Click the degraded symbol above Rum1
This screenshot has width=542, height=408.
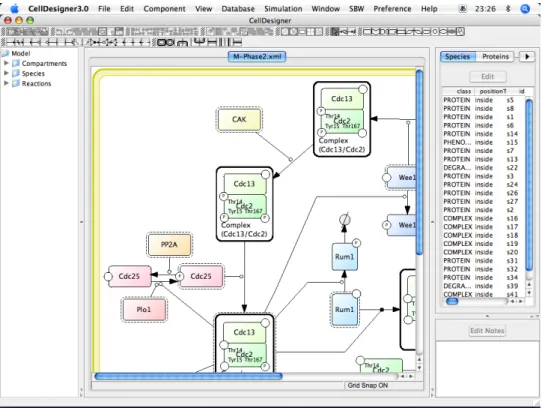(x=345, y=219)
